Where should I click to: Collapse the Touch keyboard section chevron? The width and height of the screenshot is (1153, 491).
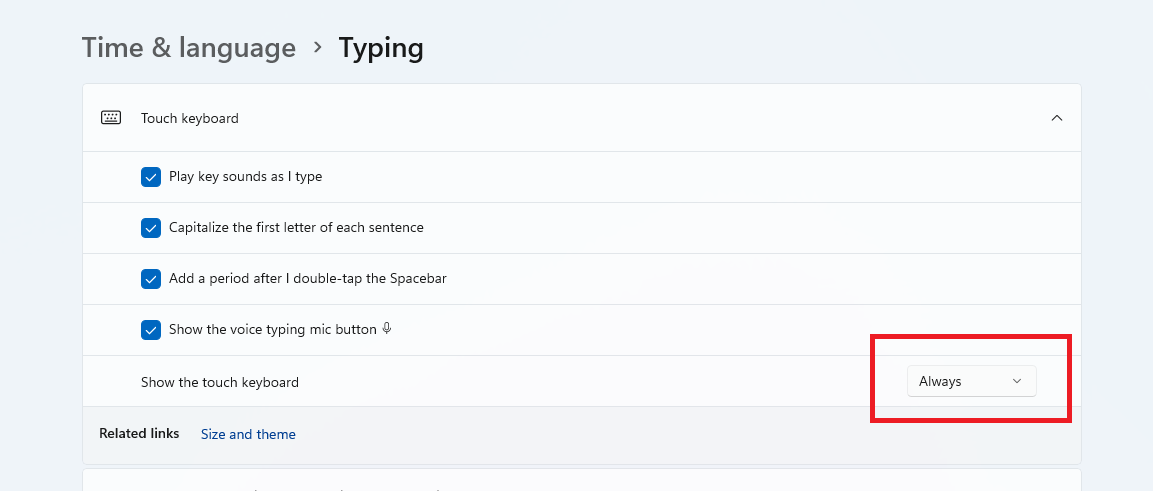click(x=1057, y=118)
